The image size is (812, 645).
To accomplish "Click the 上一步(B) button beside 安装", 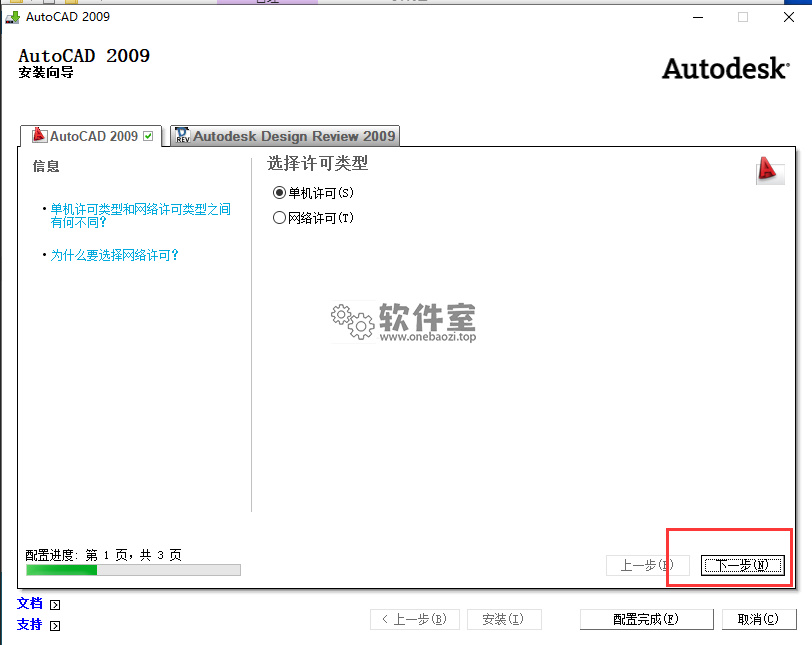I will (x=415, y=619).
